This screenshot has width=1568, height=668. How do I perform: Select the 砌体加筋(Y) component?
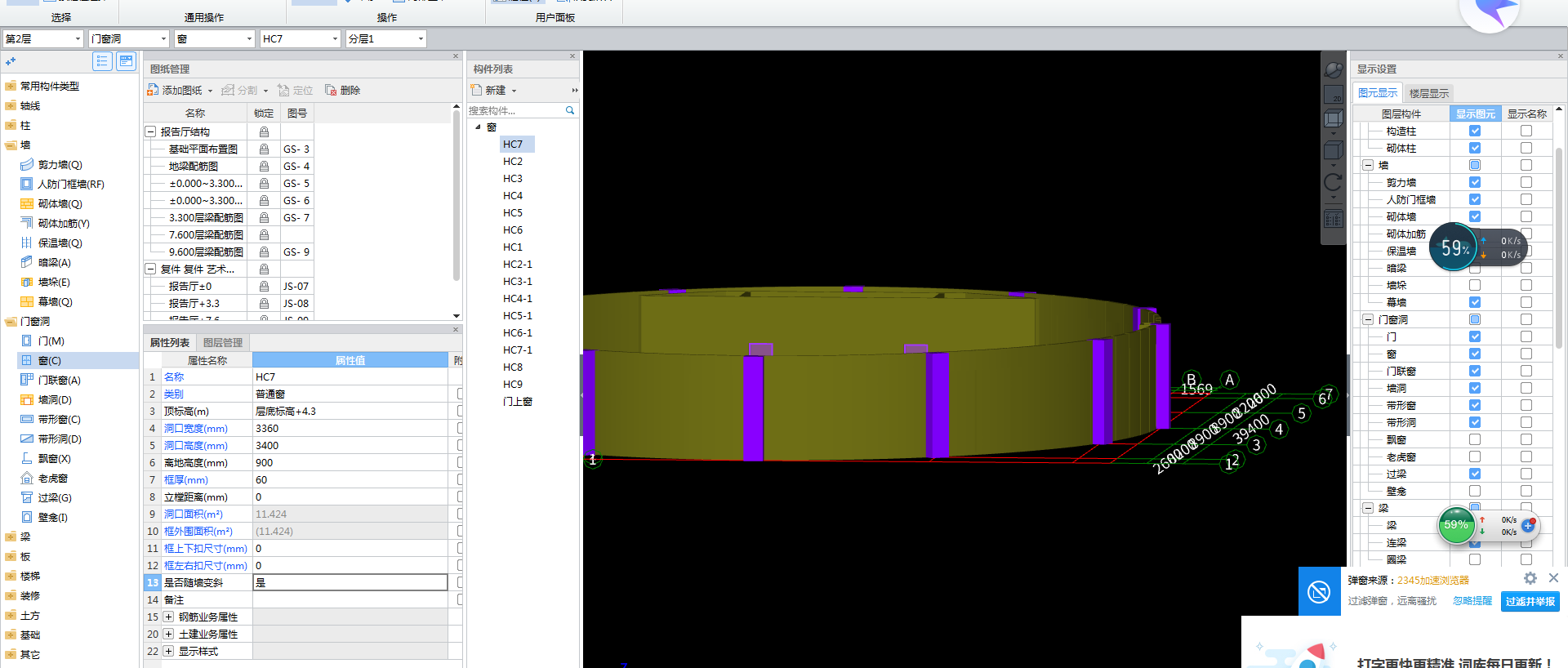[64, 223]
